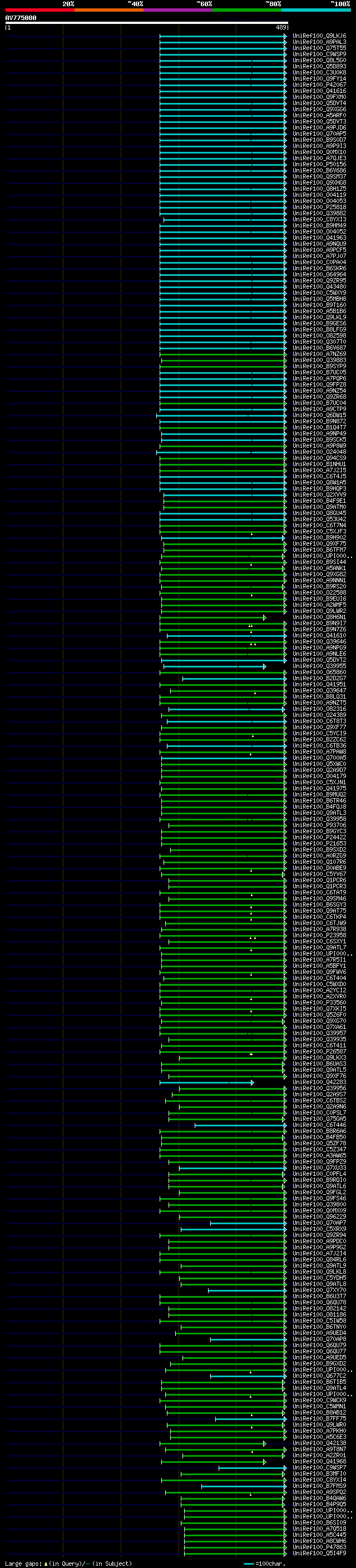
Task: Click the green ~80% identity legend segment
Action: (x=247, y=10)
